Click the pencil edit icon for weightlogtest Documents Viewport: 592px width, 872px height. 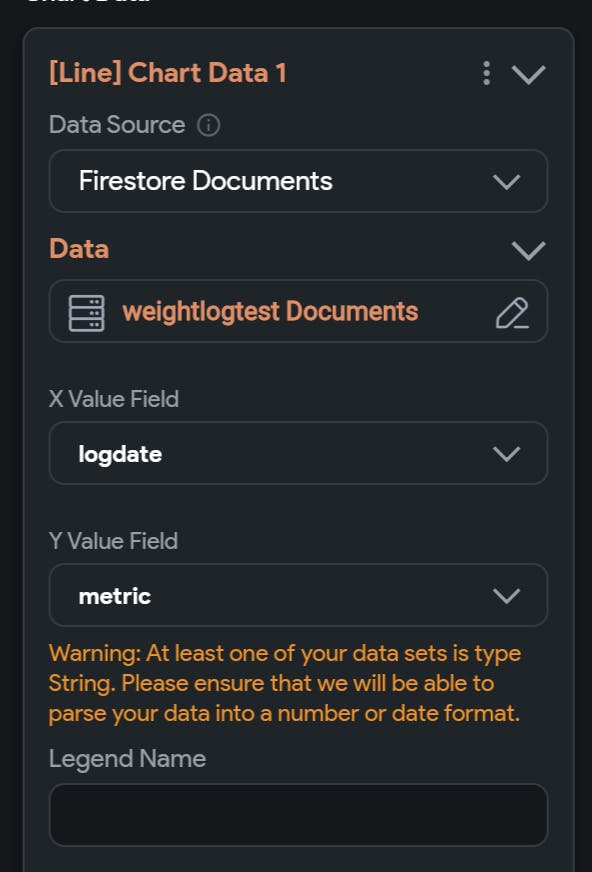point(512,313)
